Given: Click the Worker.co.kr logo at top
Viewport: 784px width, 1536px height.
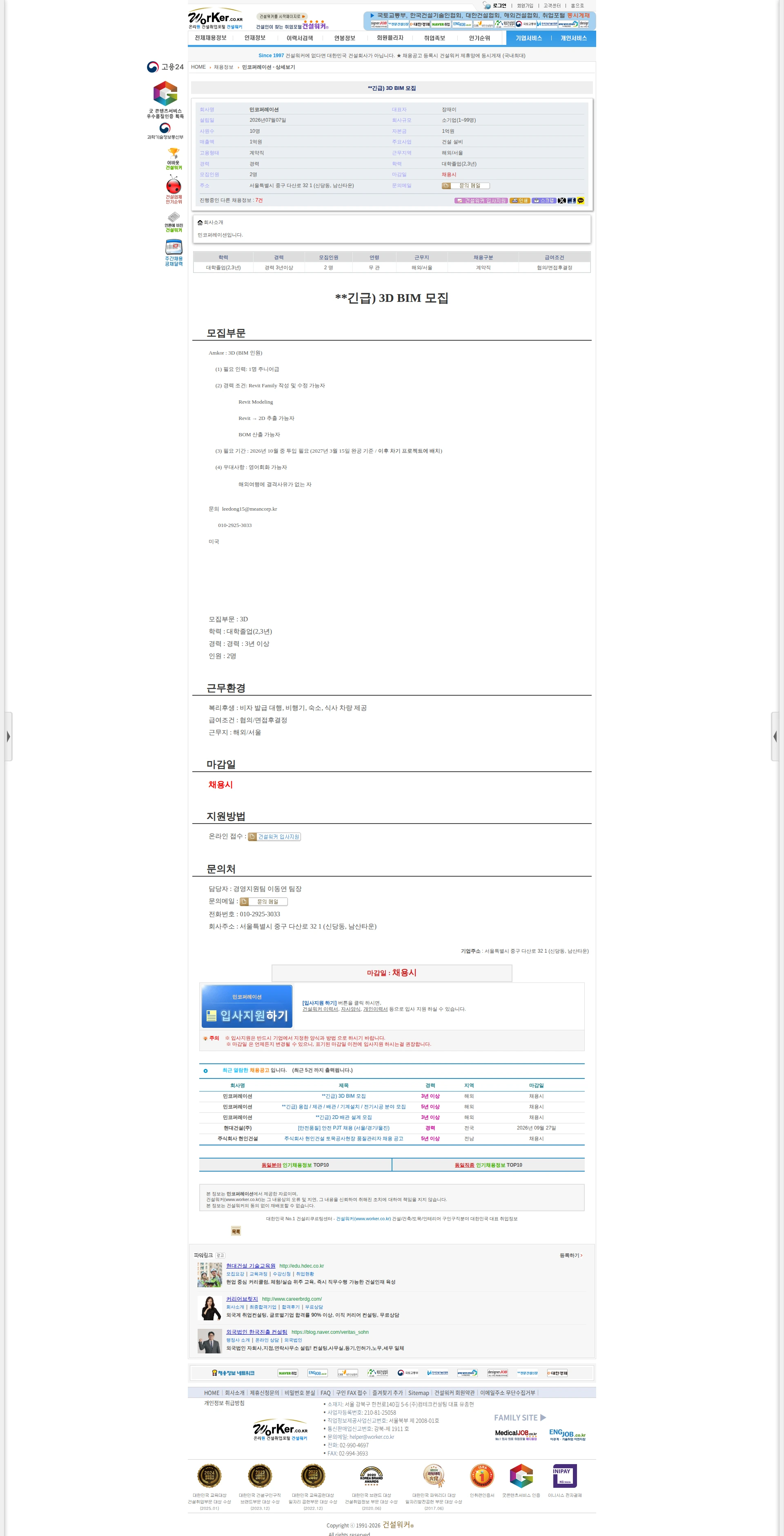Looking at the screenshot, I should click(x=216, y=18).
